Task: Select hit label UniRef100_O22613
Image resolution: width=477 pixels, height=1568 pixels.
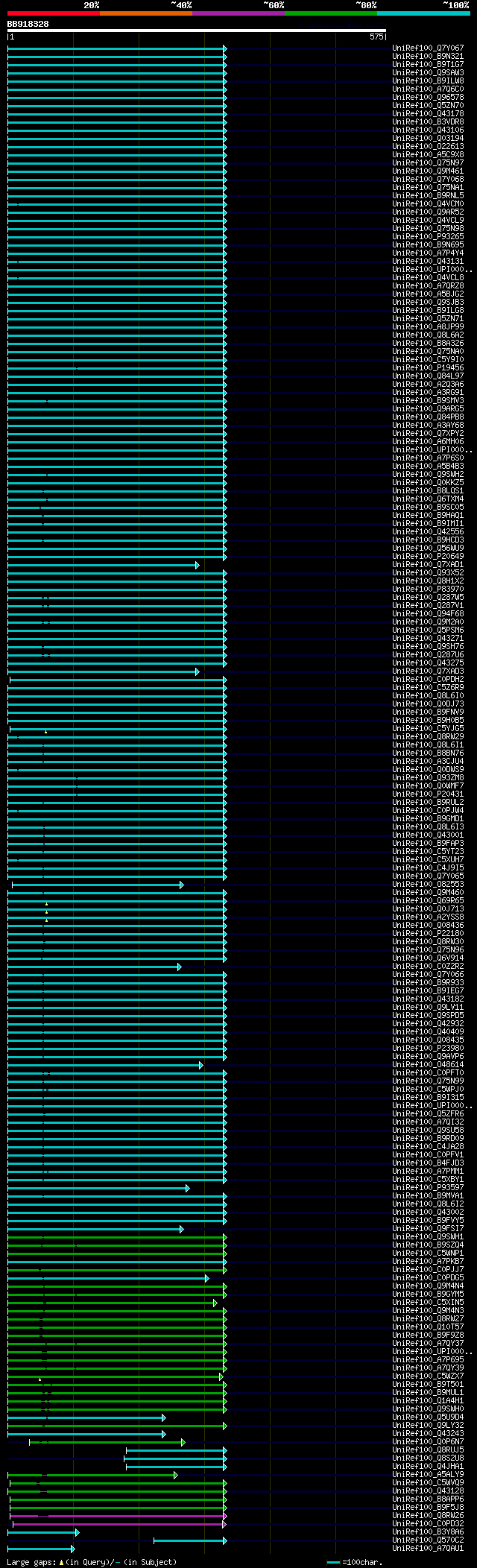Action: tap(428, 147)
